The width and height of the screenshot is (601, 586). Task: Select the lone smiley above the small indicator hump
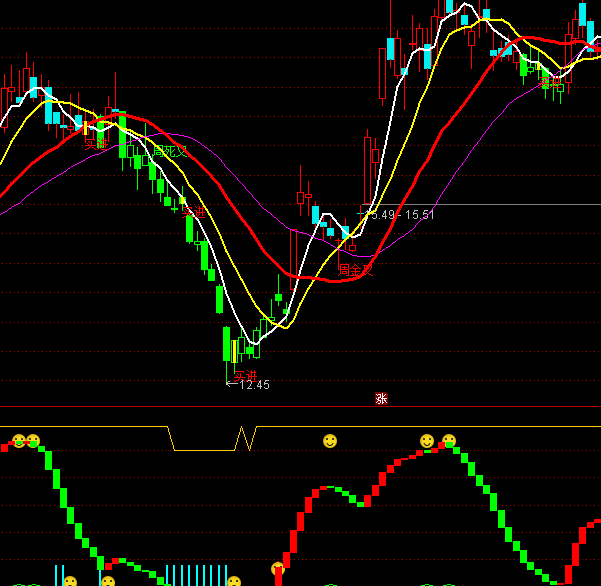[330, 441]
